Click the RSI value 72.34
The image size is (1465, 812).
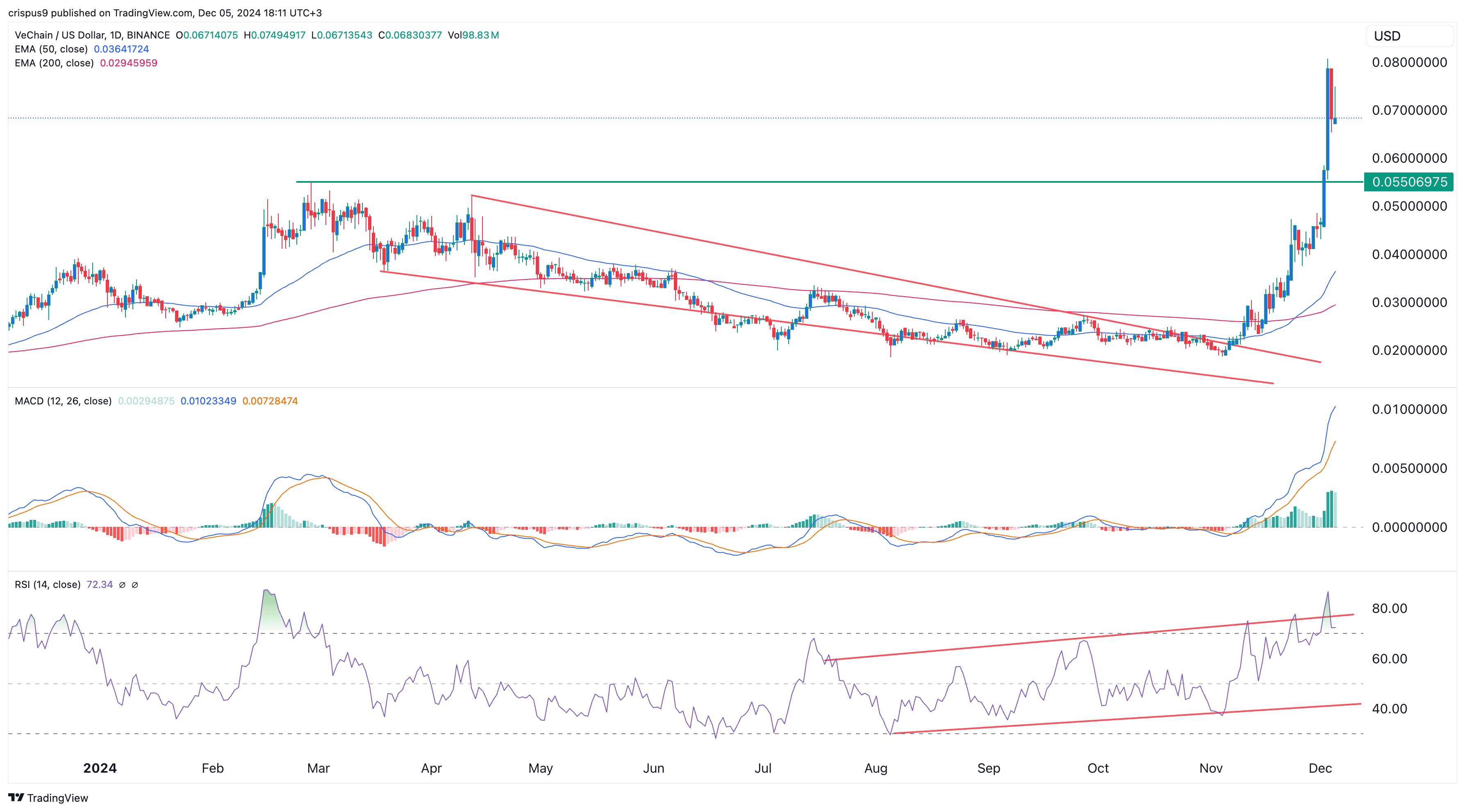pyautogui.click(x=100, y=585)
